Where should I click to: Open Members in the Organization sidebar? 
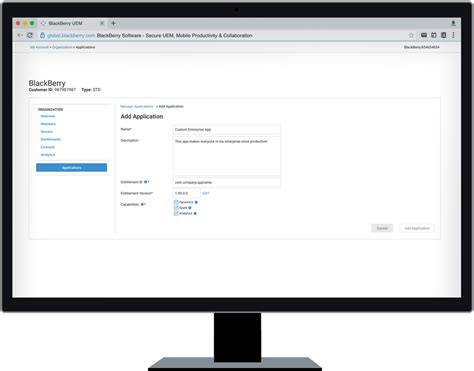click(x=48, y=124)
